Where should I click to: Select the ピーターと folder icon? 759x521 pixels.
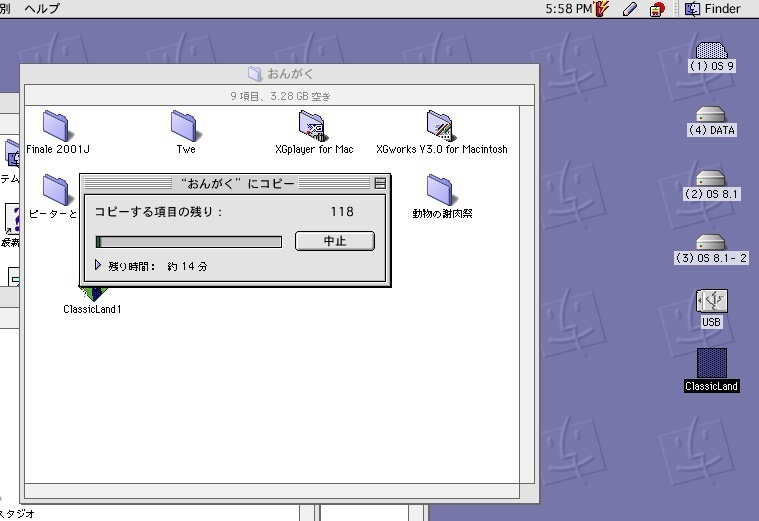pyautogui.click(x=57, y=191)
